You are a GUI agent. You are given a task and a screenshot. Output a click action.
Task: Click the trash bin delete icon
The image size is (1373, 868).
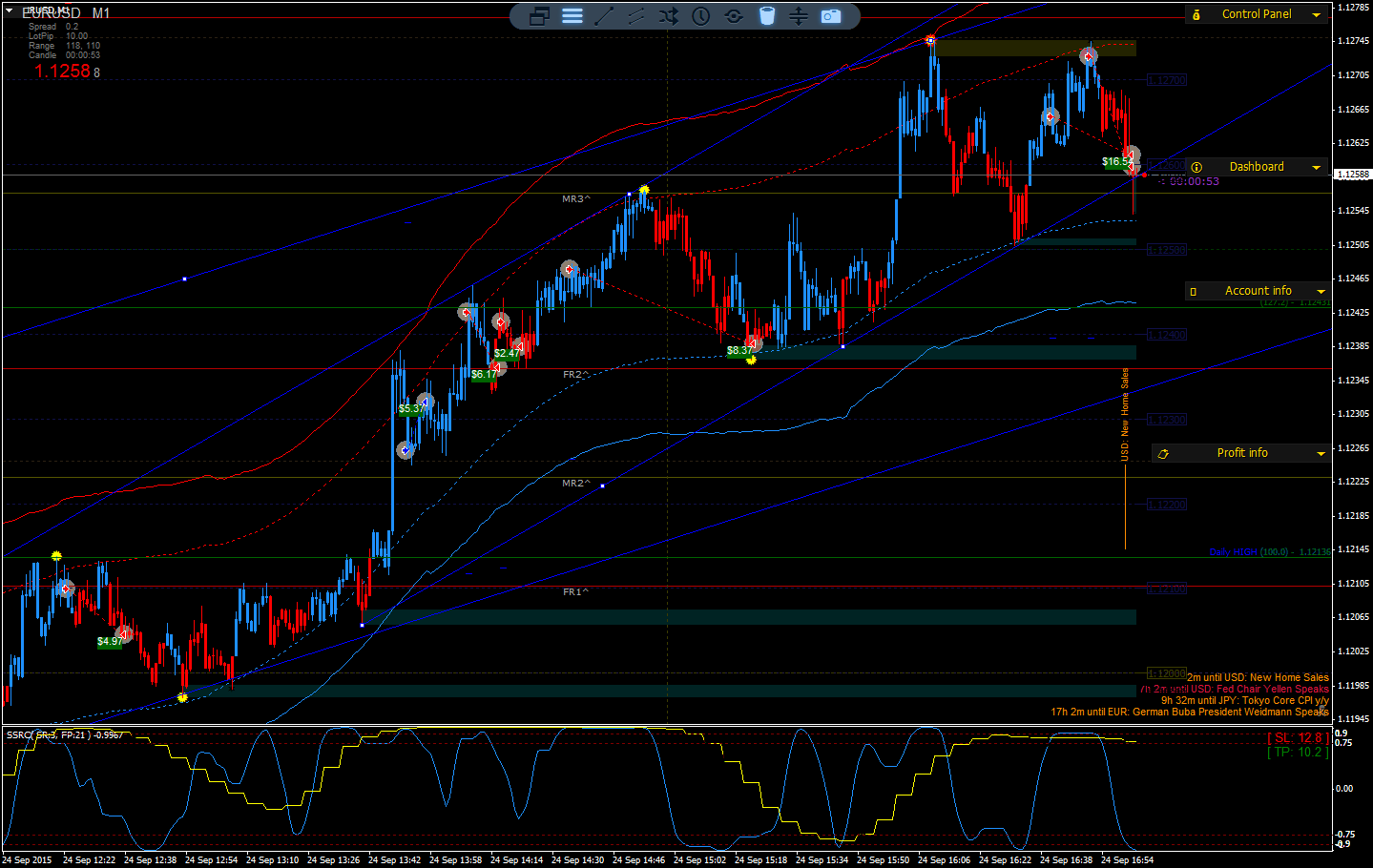[766, 16]
